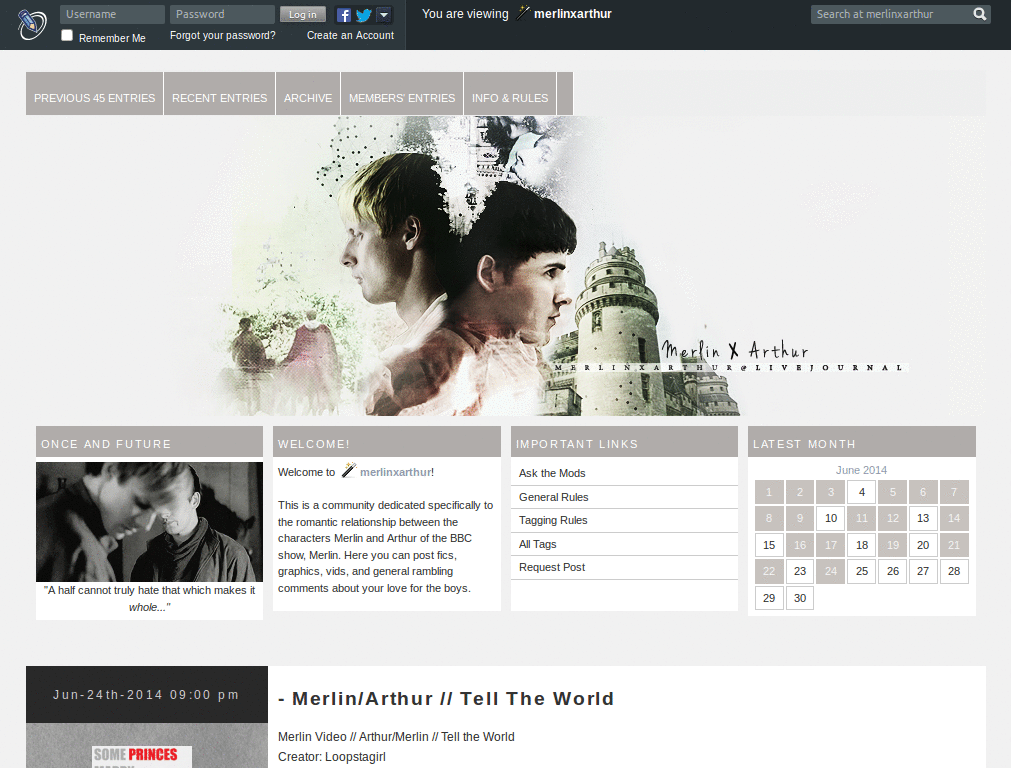Click the text Creator: Loopstagirl
Viewport: 1024px width, 768px height.
[x=332, y=756]
